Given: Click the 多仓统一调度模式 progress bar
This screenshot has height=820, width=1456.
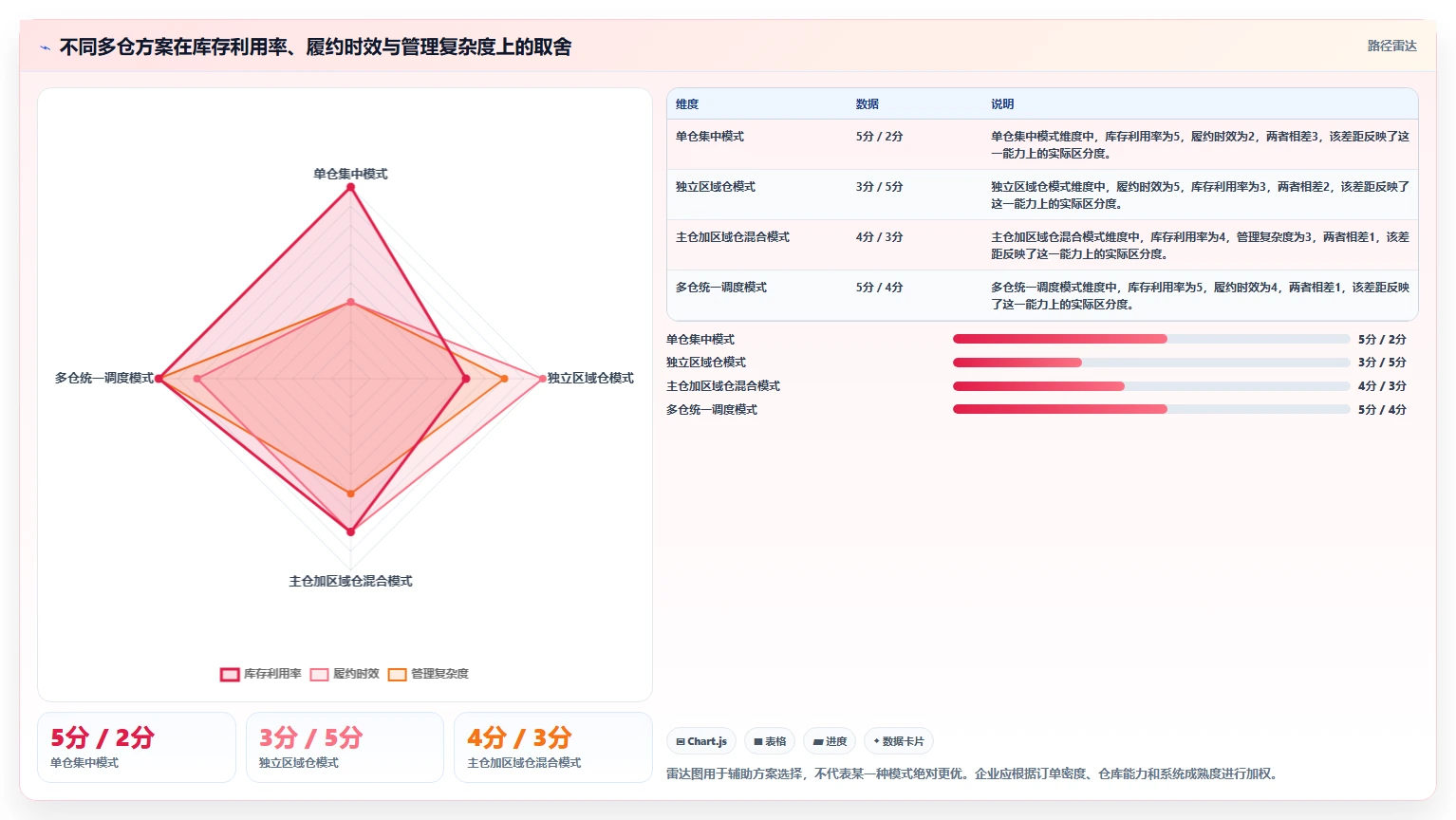Looking at the screenshot, I should click(1151, 409).
